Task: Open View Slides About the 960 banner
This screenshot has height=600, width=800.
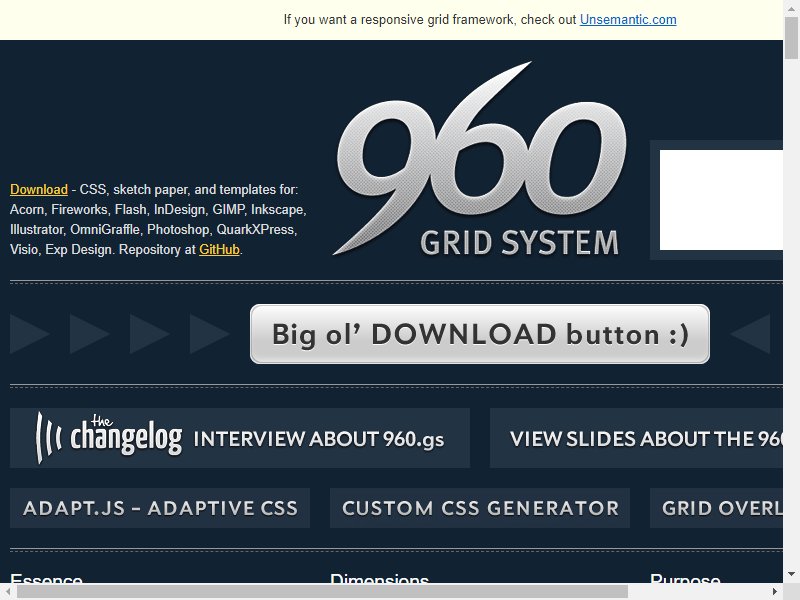Action: click(636, 438)
